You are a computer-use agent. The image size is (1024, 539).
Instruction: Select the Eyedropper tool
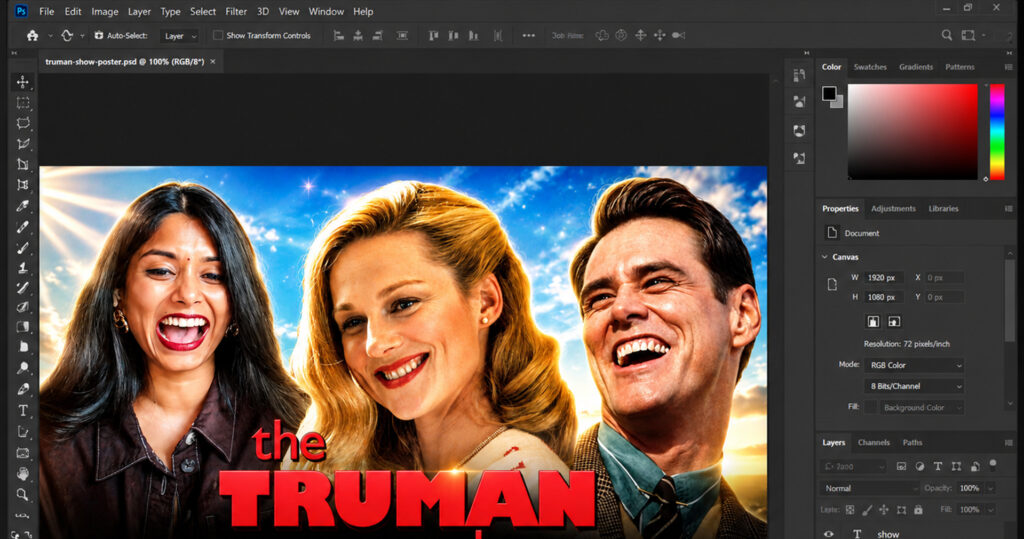[23, 206]
